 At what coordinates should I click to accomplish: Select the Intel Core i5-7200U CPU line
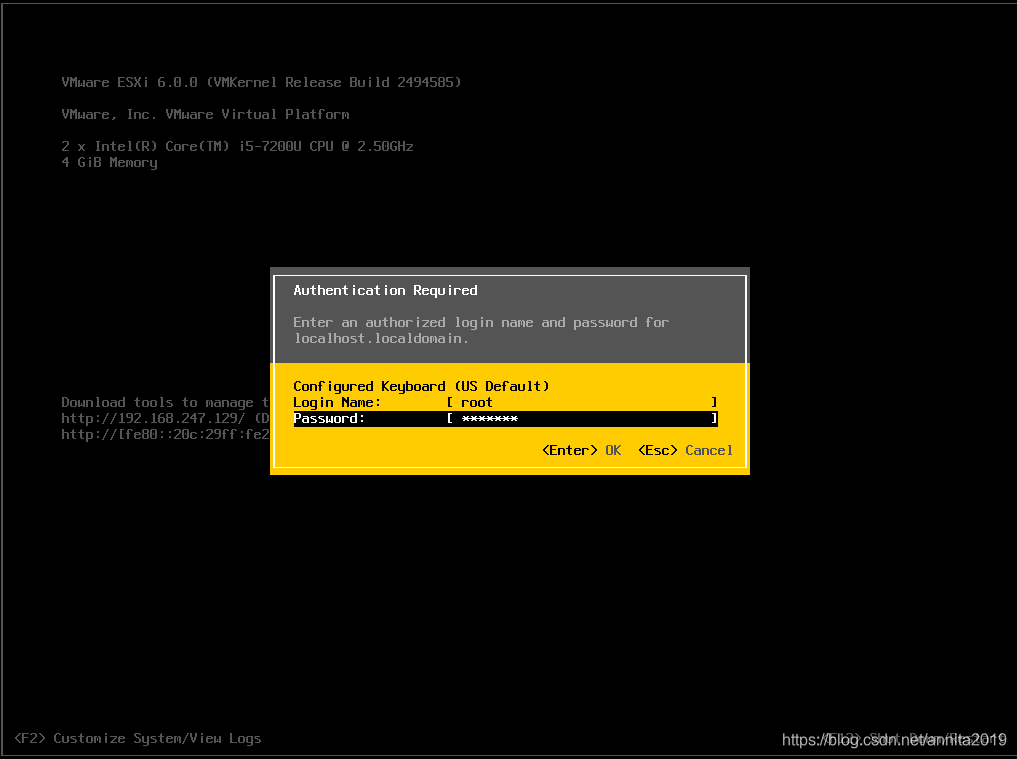coord(237,146)
